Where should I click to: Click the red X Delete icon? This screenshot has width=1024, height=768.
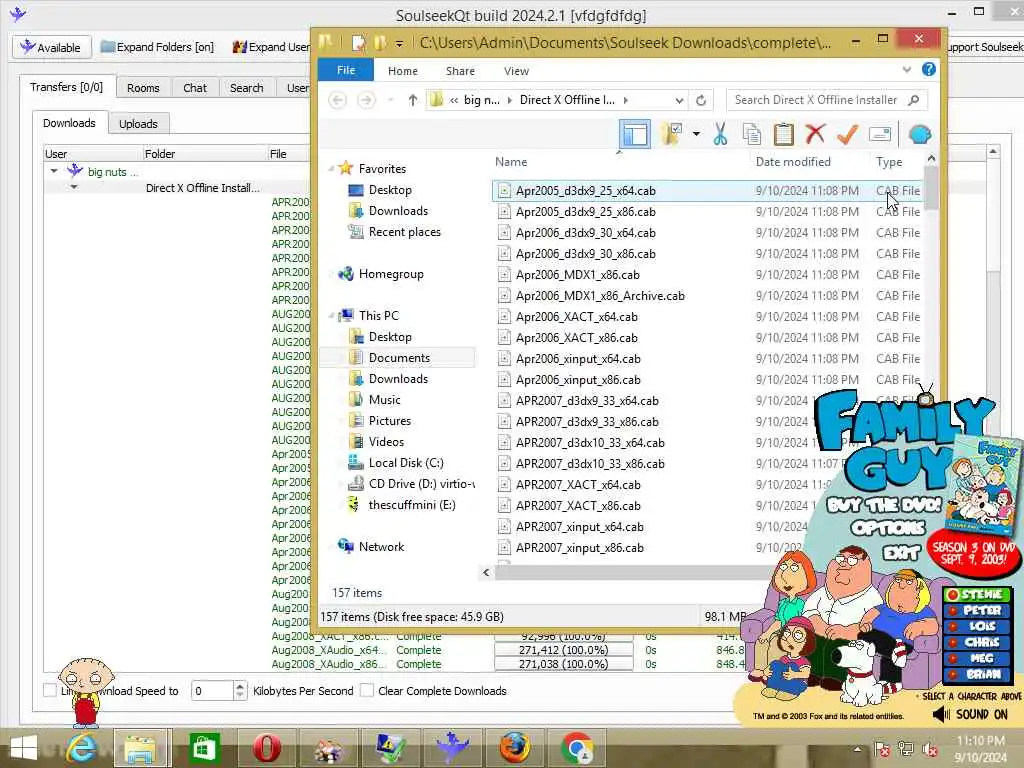coord(815,134)
